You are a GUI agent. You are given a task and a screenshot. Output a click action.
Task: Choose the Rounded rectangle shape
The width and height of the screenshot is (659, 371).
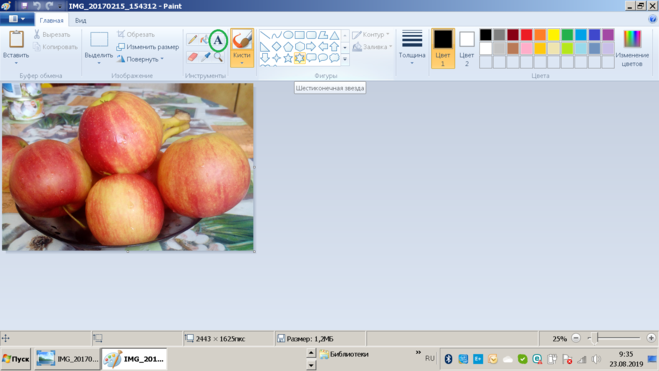pos(311,35)
